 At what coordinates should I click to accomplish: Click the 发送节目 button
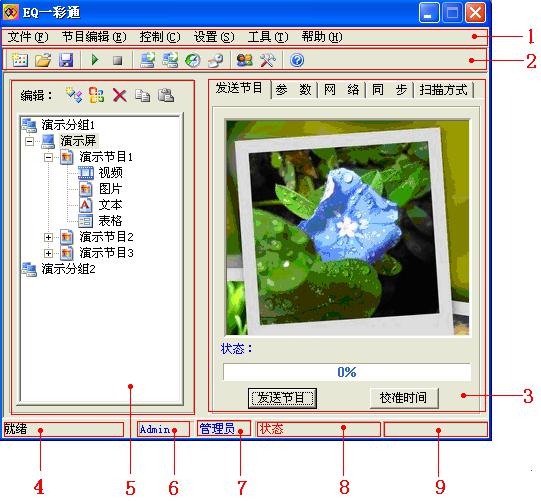pyautogui.click(x=282, y=398)
